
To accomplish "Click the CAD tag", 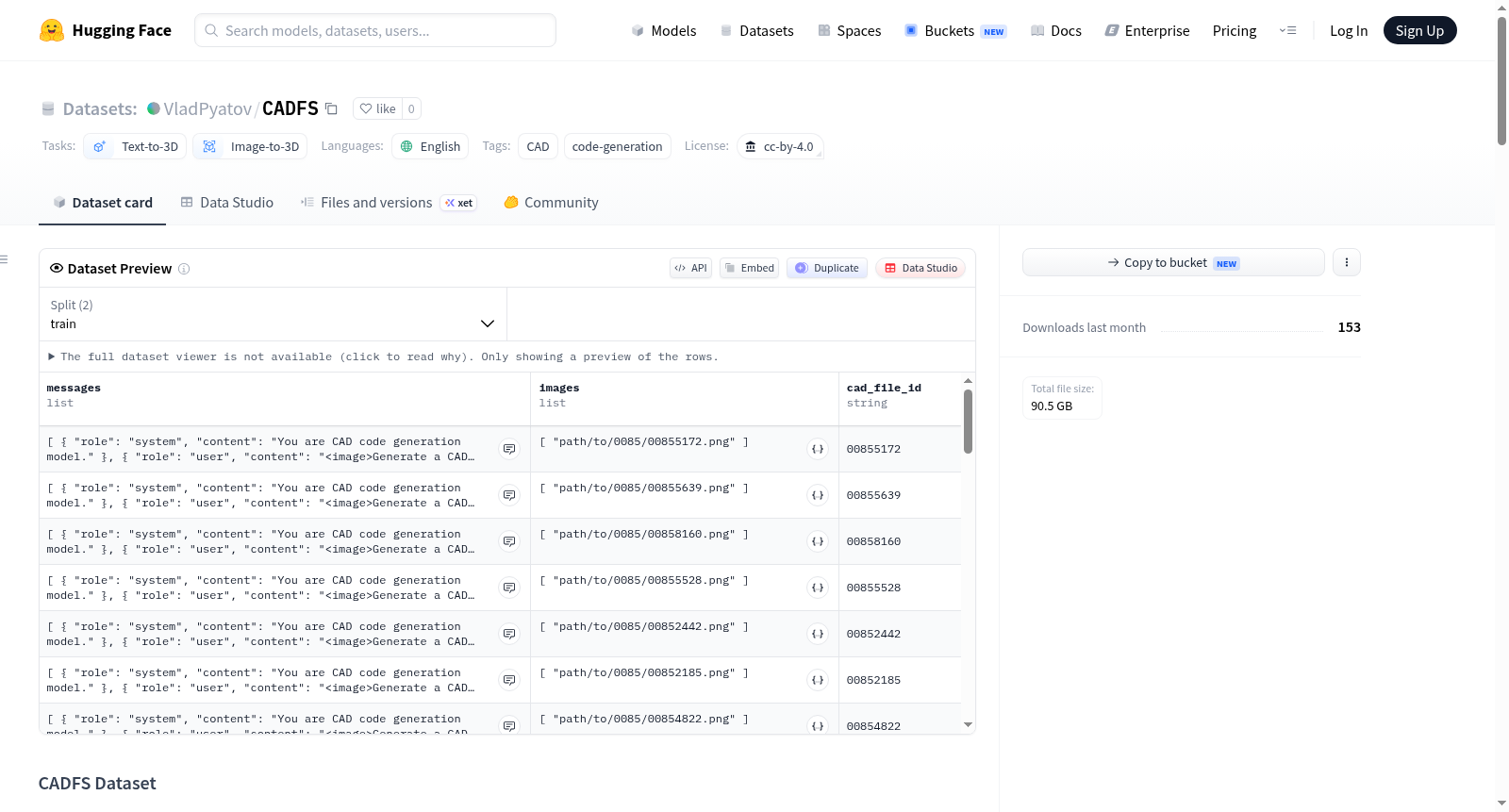I will tap(538, 146).
